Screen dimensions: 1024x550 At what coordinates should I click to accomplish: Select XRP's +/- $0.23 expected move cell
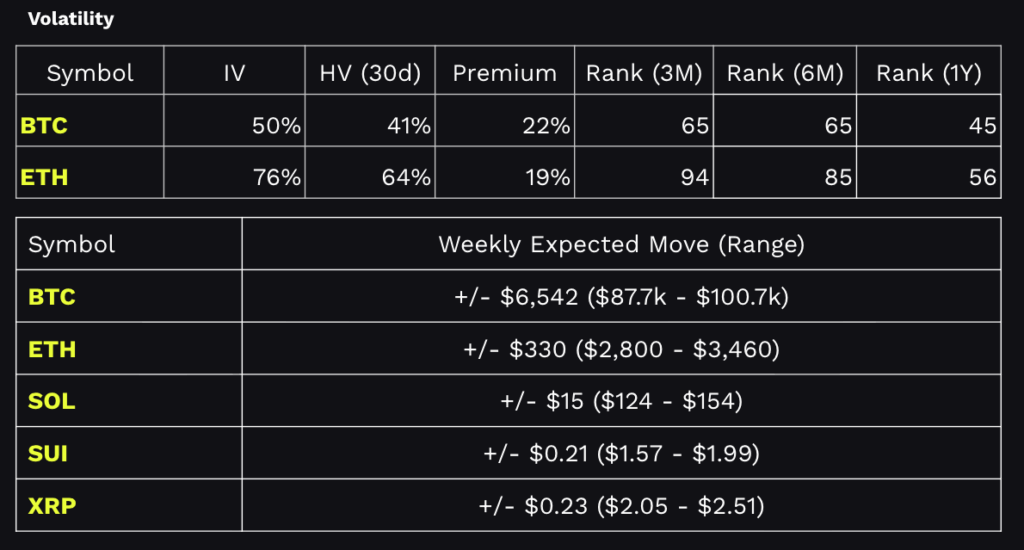coord(621,505)
